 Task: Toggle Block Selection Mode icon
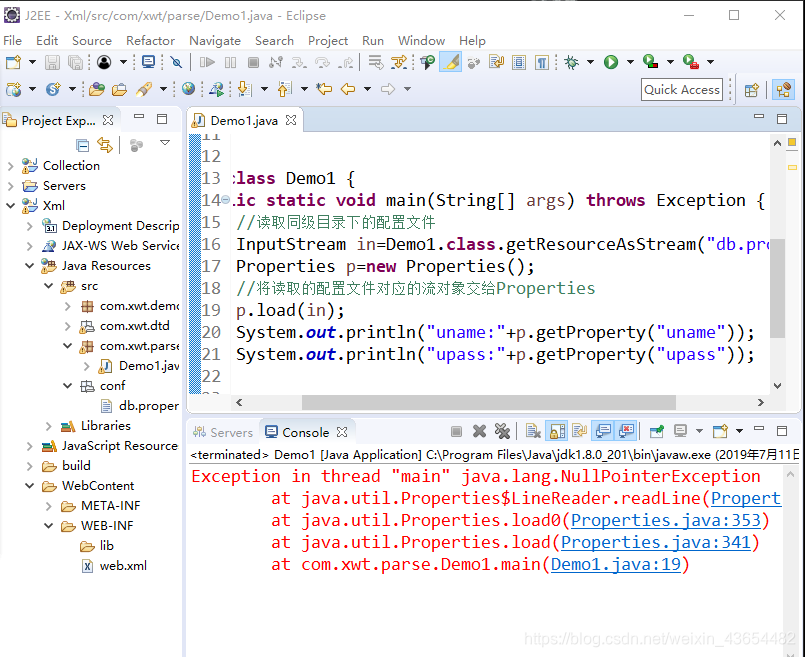point(519,62)
